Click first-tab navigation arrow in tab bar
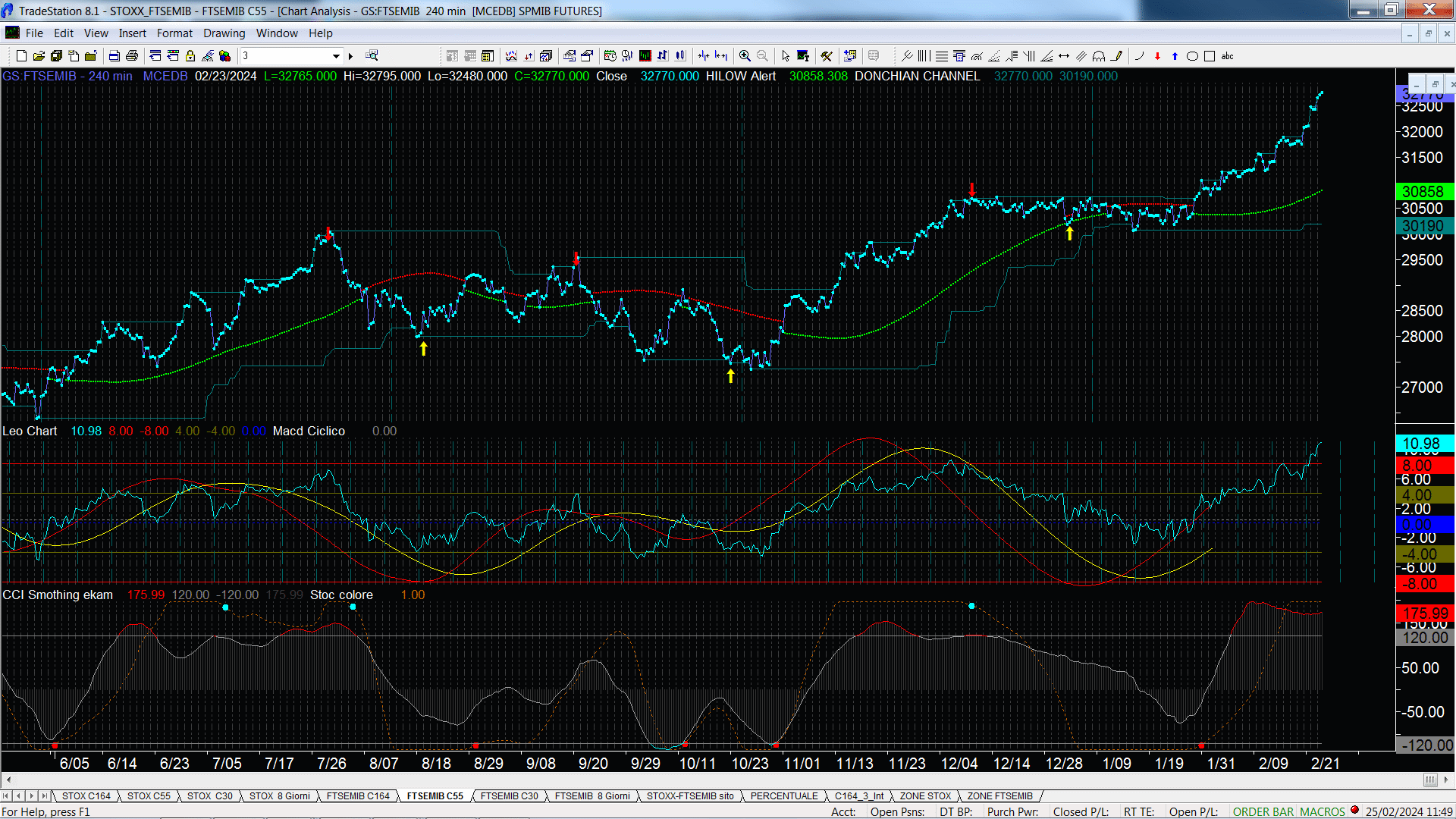 click(6, 795)
